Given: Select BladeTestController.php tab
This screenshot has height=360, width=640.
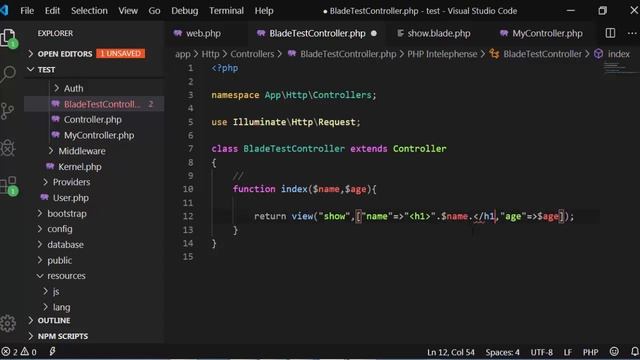Looking at the screenshot, I should pos(317,33).
